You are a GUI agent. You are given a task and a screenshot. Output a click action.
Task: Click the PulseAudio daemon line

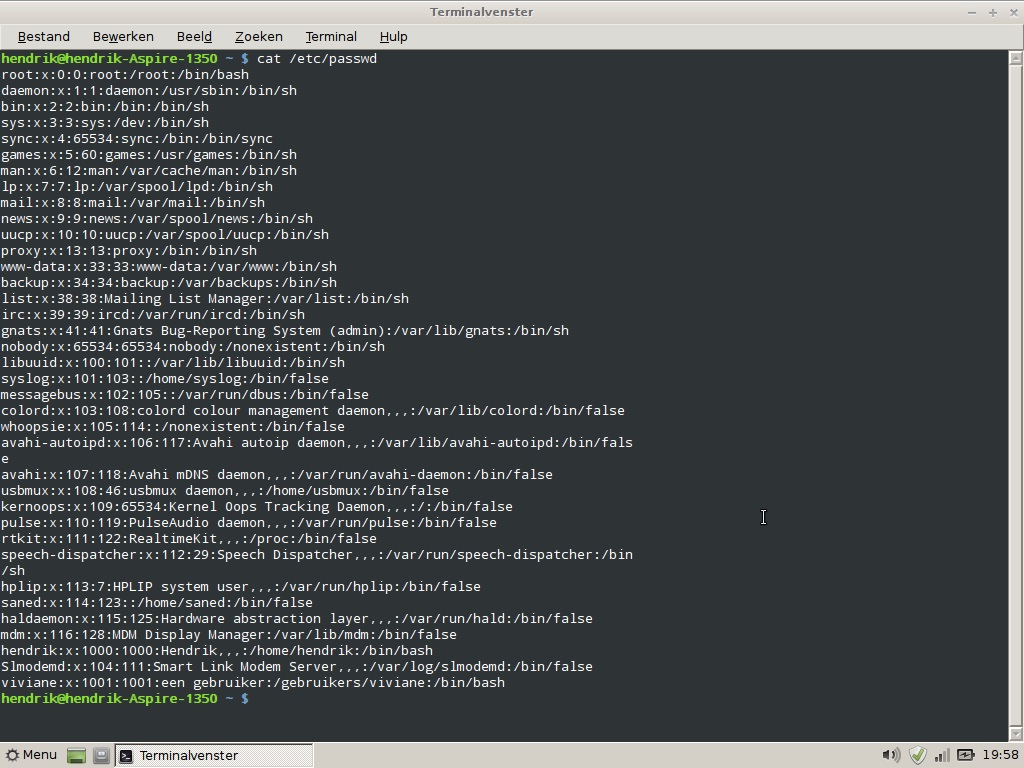tap(249, 522)
